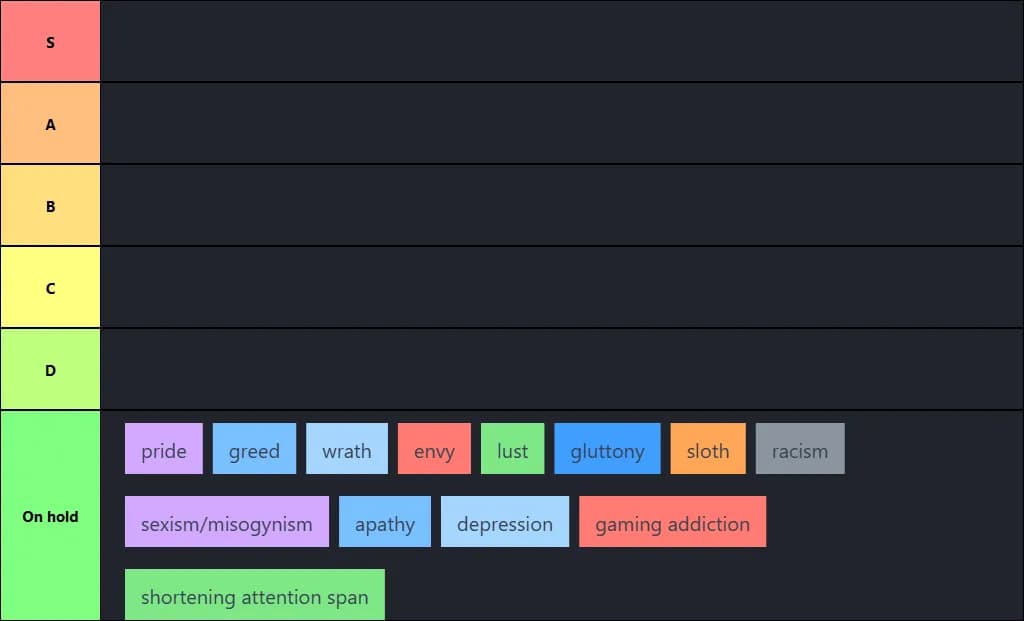
Task: Click the S tier label
Action: pyautogui.click(x=50, y=42)
